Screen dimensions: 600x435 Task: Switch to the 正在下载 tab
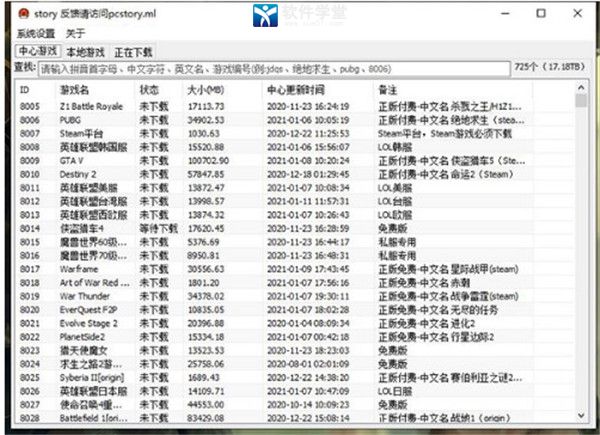(x=134, y=52)
